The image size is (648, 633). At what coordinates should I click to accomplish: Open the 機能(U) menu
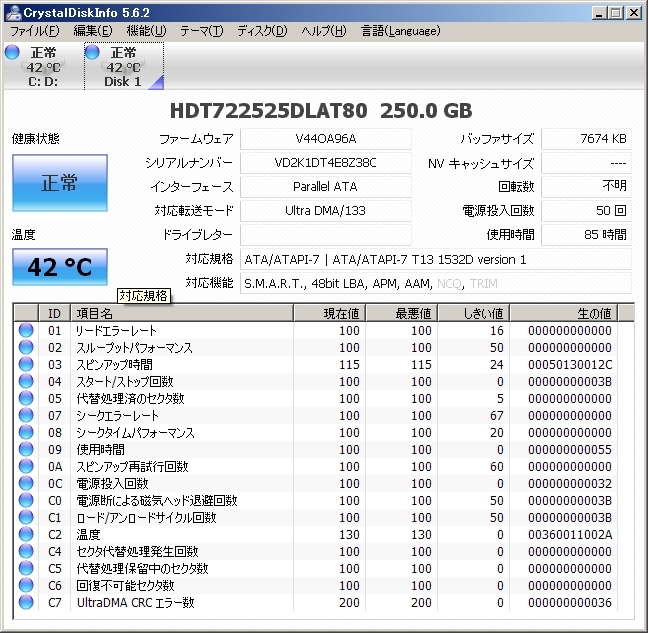[x=146, y=31]
